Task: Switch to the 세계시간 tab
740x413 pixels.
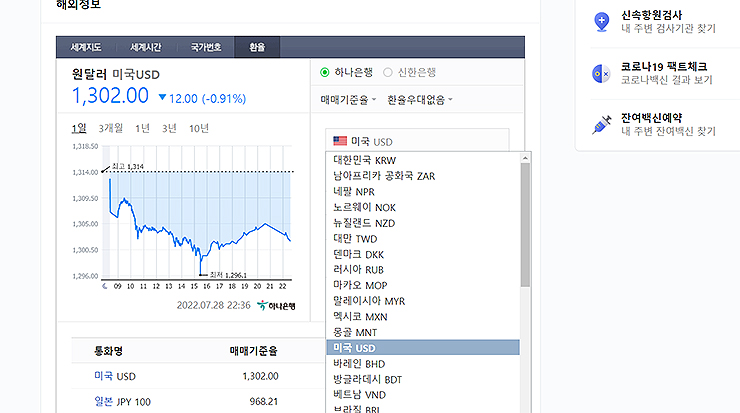Action: 146,47
